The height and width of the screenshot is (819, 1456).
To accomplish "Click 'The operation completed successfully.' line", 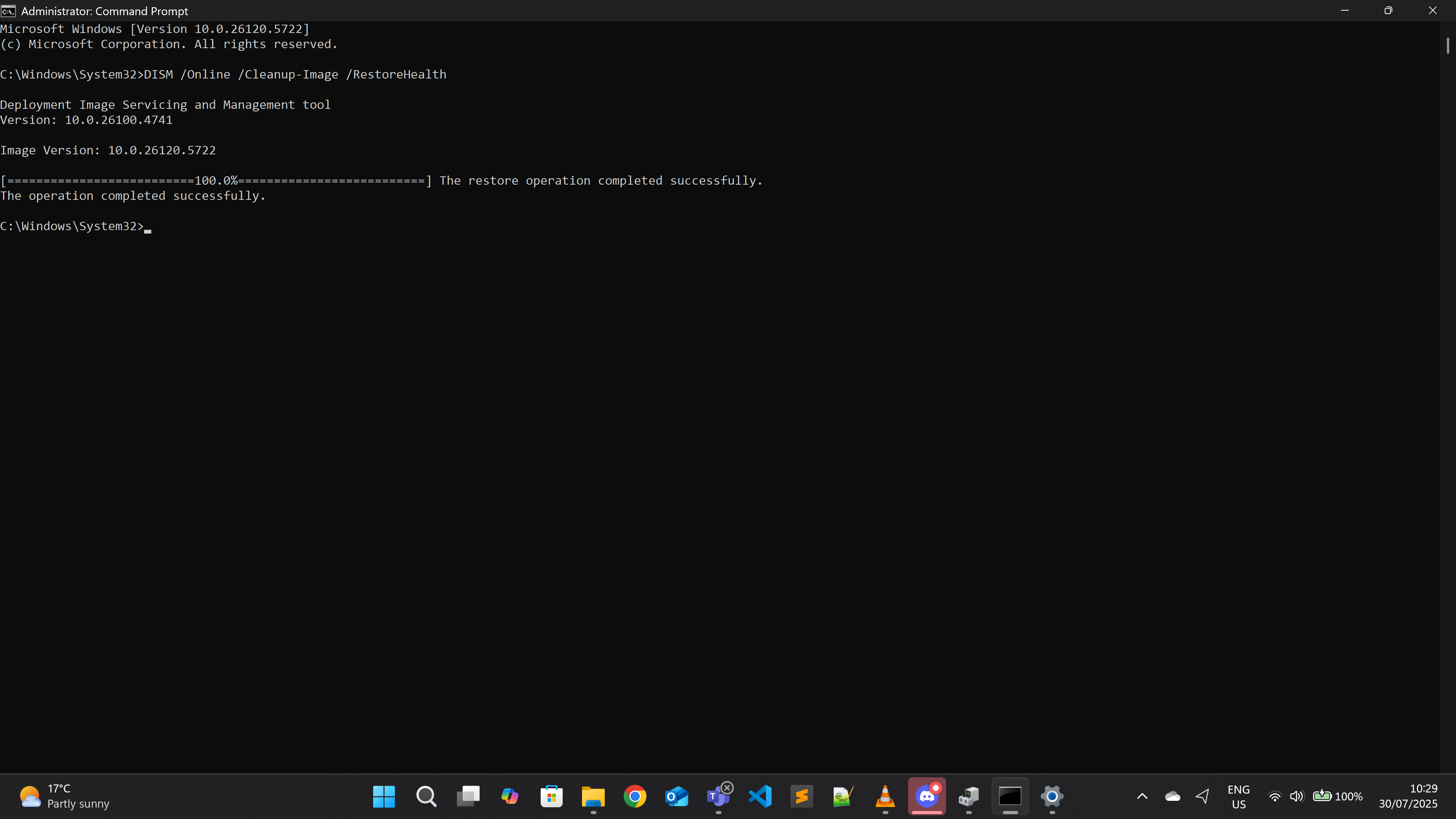I will click(x=132, y=196).
